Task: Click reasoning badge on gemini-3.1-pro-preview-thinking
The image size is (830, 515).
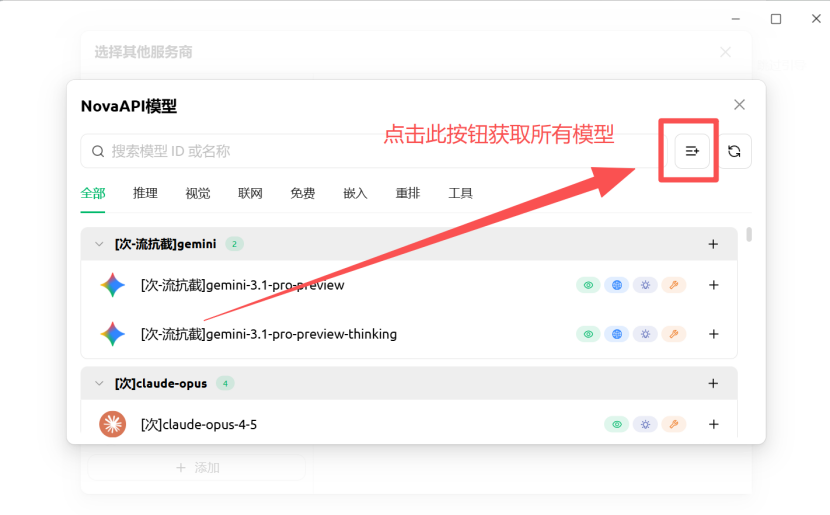Action: [645, 334]
